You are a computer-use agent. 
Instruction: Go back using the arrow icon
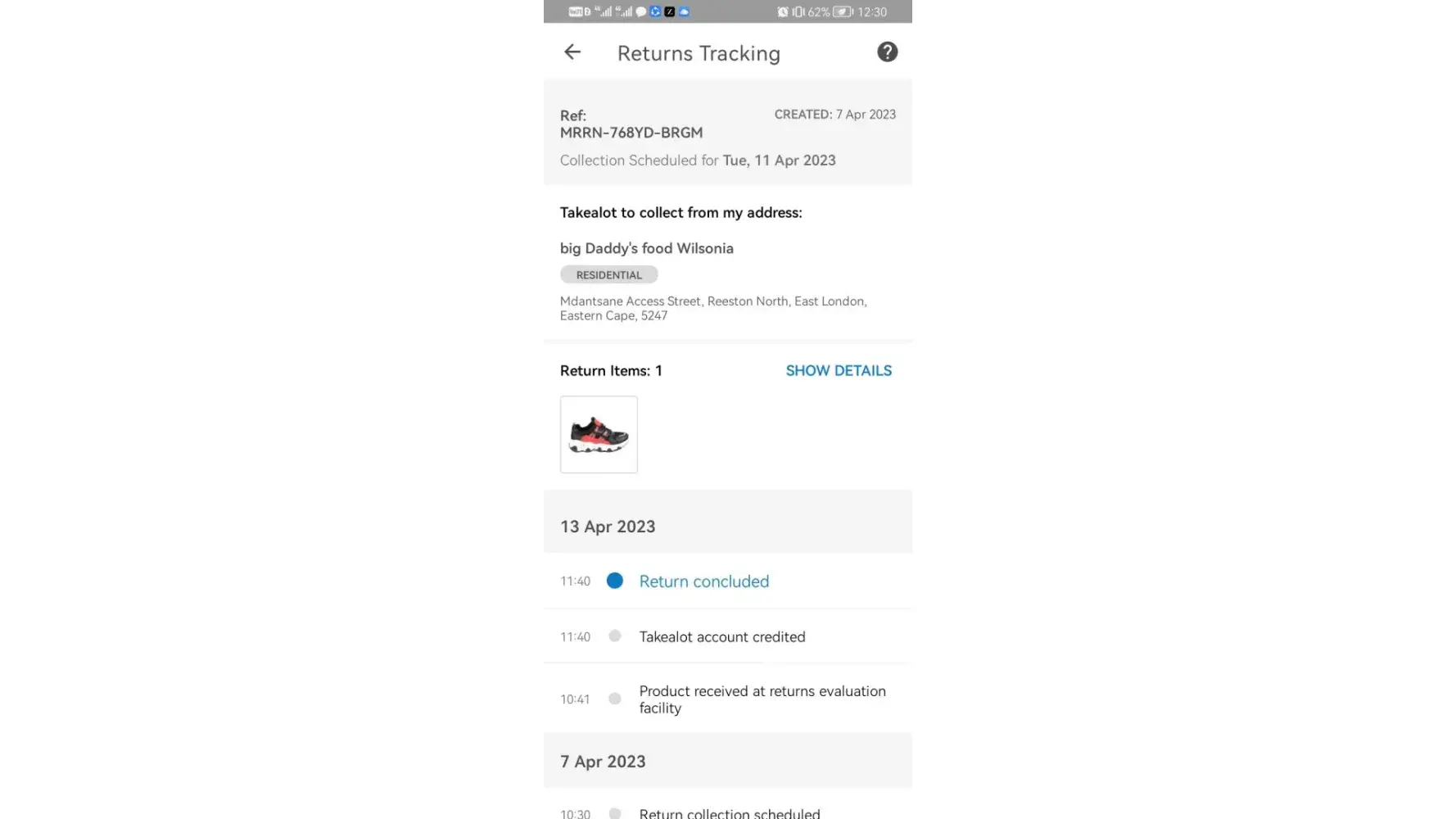coord(572,52)
